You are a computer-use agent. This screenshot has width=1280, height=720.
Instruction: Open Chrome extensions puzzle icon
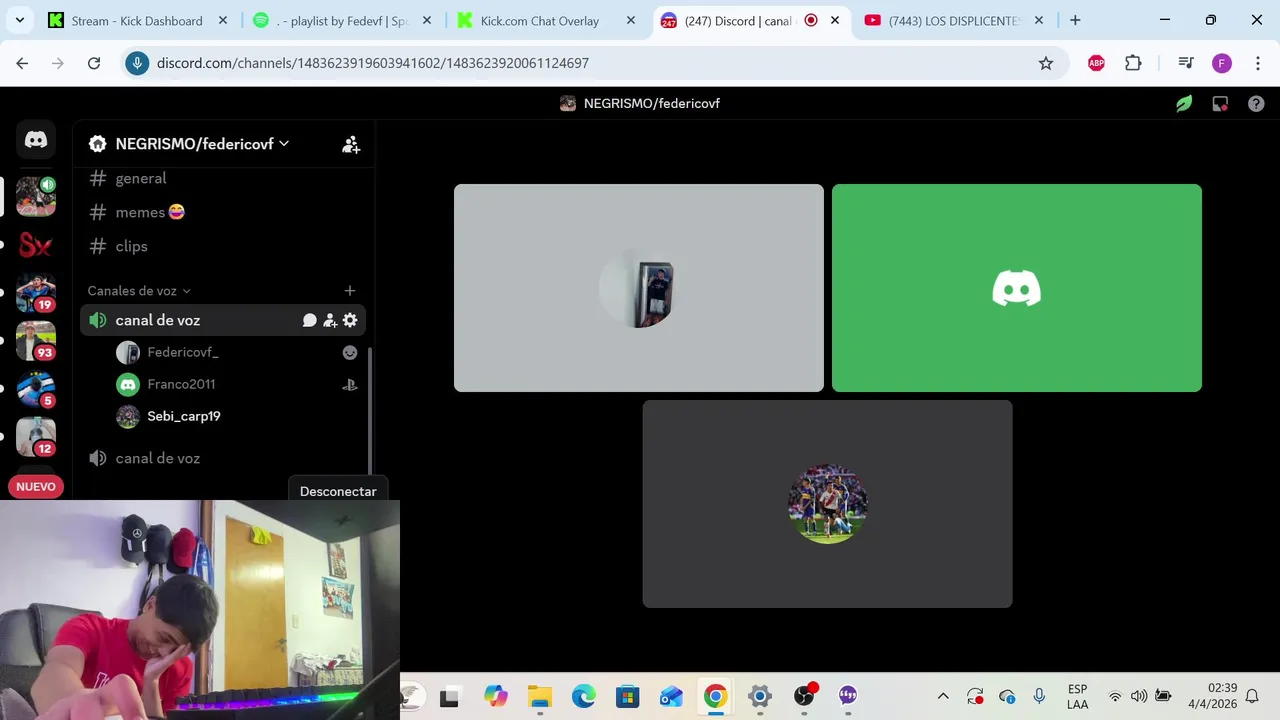1133,63
